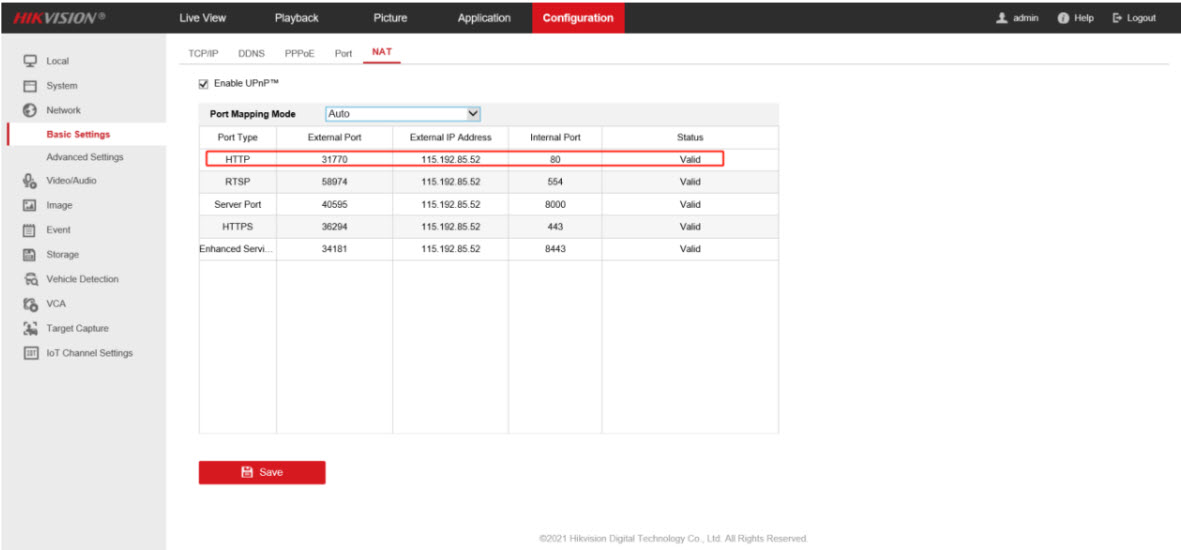This screenshot has height=550, width=1181.
Task: Click the Logout link
Action: 1134,18
